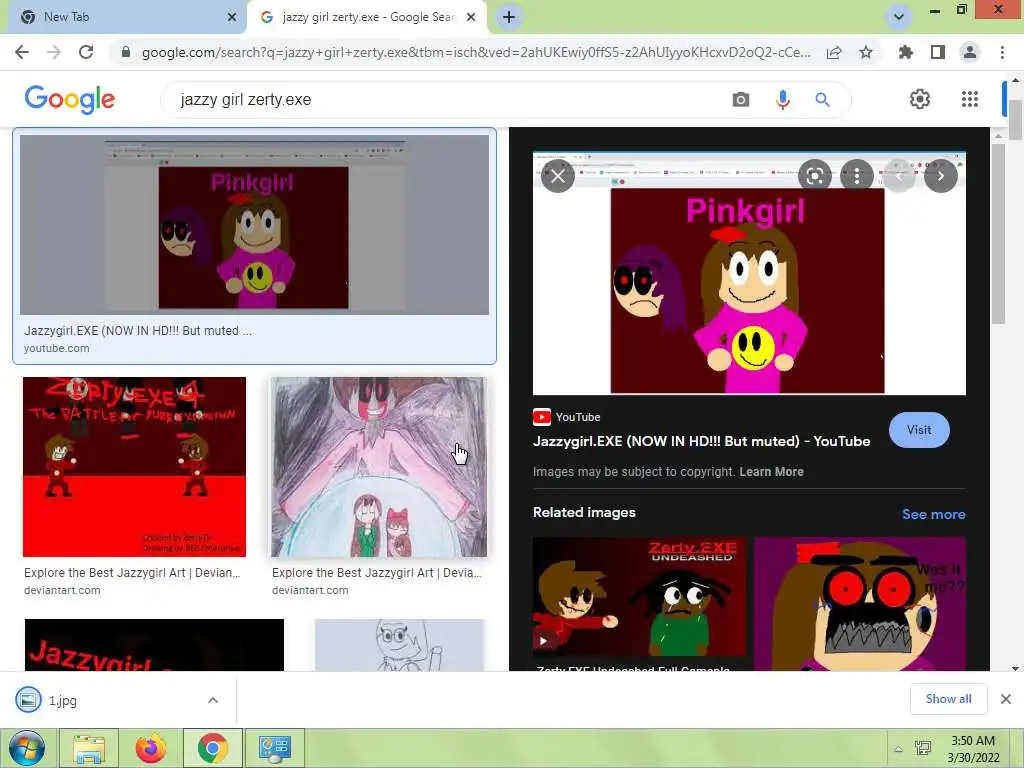
Task: Open Jazzygirl.EXE YouTube title link
Action: point(701,441)
